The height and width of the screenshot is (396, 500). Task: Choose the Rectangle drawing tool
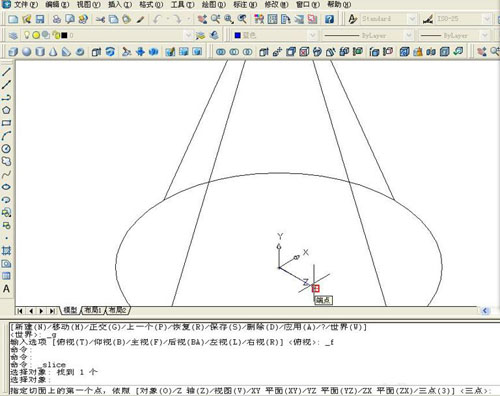point(6,123)
